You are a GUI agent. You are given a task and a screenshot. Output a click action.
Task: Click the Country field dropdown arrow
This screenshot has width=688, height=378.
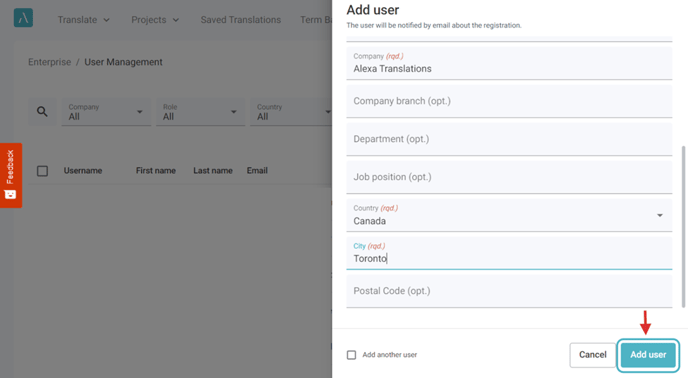point(659,215)
